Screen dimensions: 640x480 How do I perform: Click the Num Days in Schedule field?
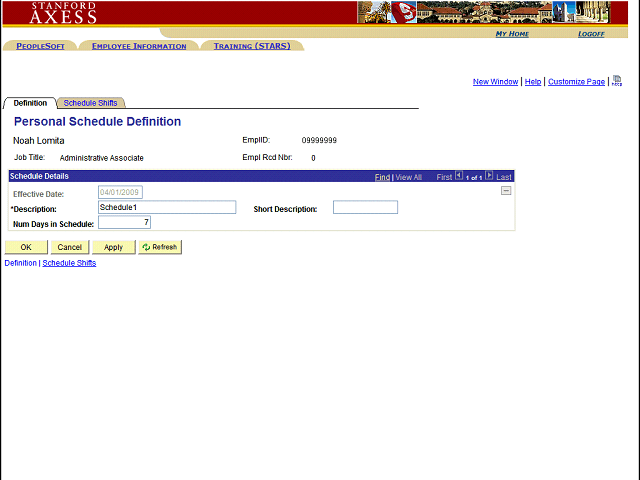point(124,222)
